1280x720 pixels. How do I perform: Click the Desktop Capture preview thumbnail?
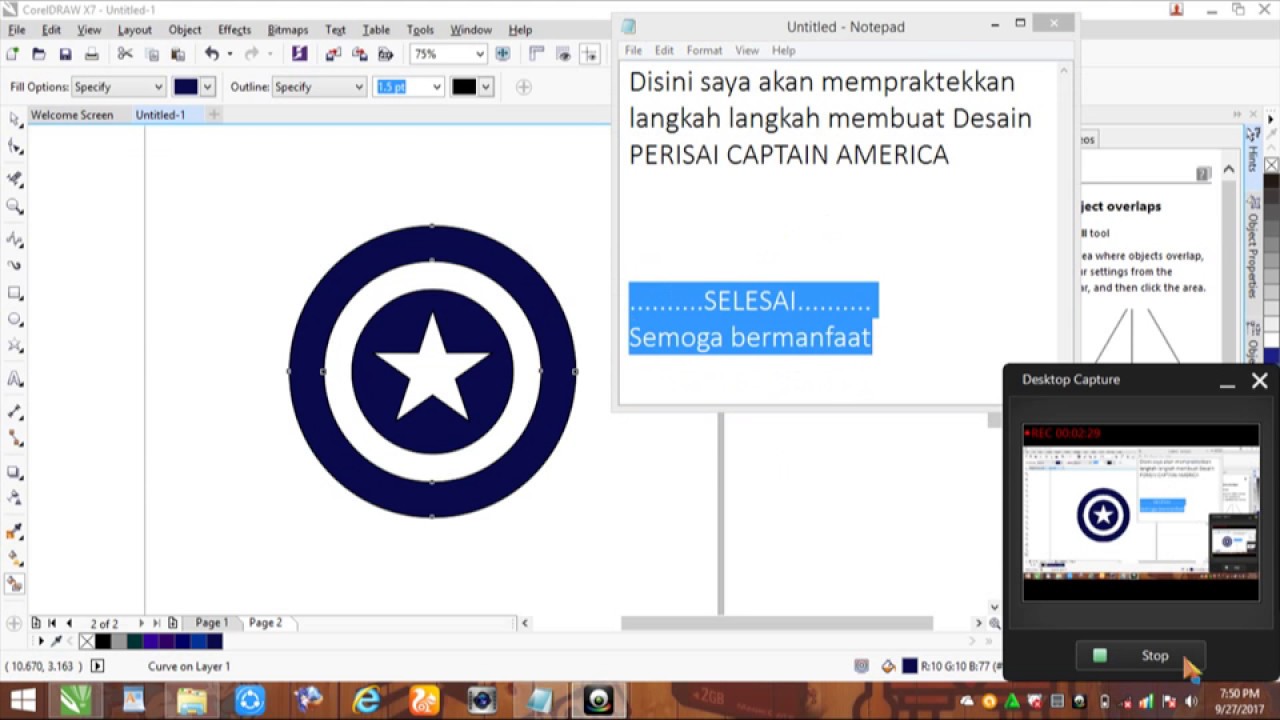pos(1140,512)
